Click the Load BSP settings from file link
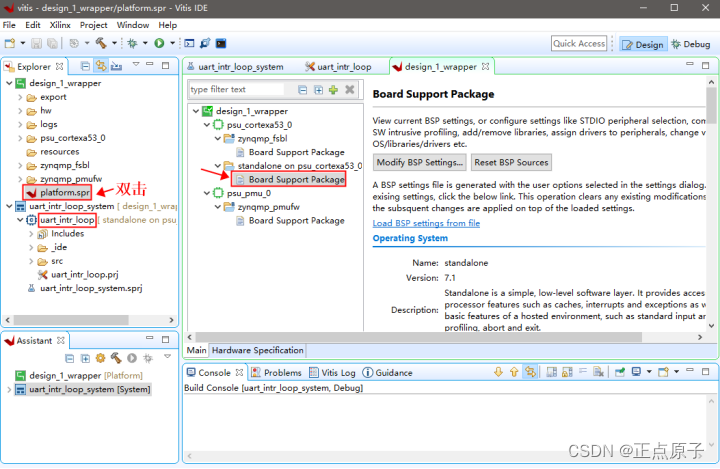Image resolution: width=720 pixels, height=469 pixels. click(x=426, y=223)
